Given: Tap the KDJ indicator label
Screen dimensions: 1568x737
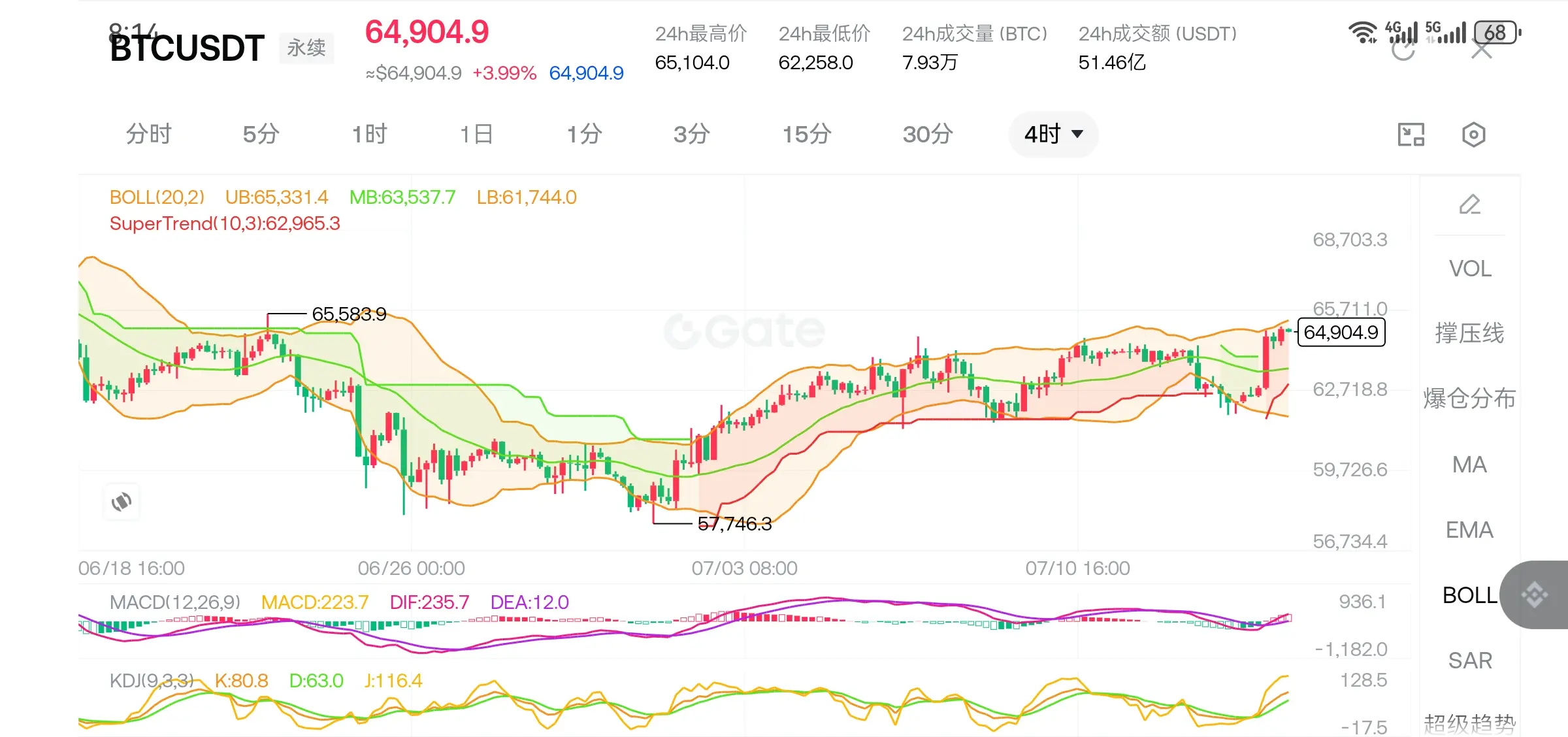Looking at the screenshot, I should tap(152, 681).
